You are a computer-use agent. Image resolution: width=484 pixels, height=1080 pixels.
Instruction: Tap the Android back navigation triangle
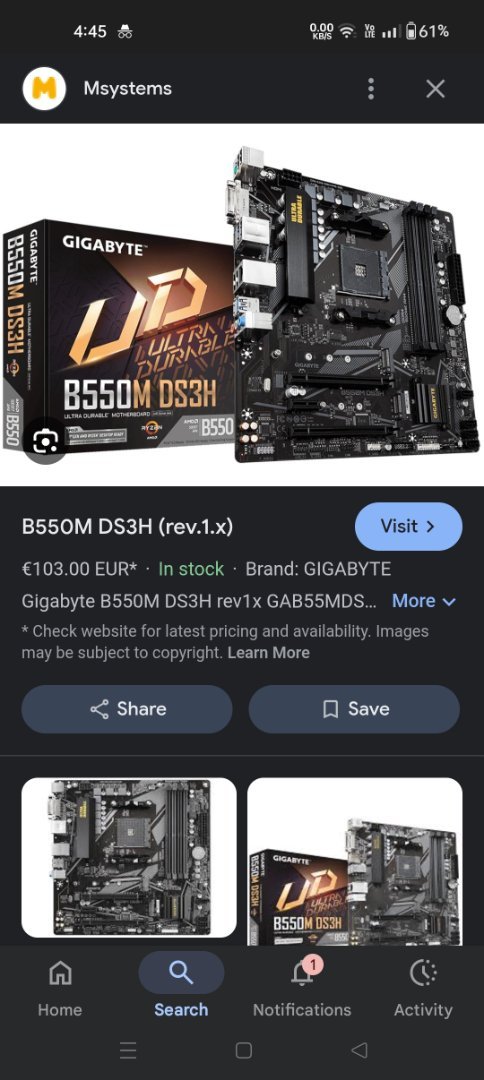point(359,1050)
